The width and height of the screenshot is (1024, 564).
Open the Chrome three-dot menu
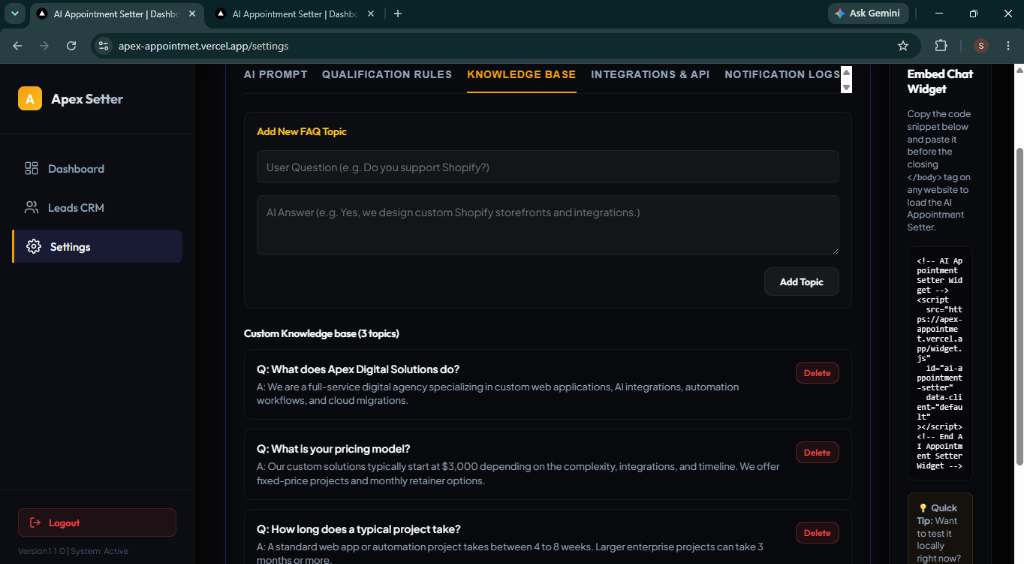tap(1008, 46)
